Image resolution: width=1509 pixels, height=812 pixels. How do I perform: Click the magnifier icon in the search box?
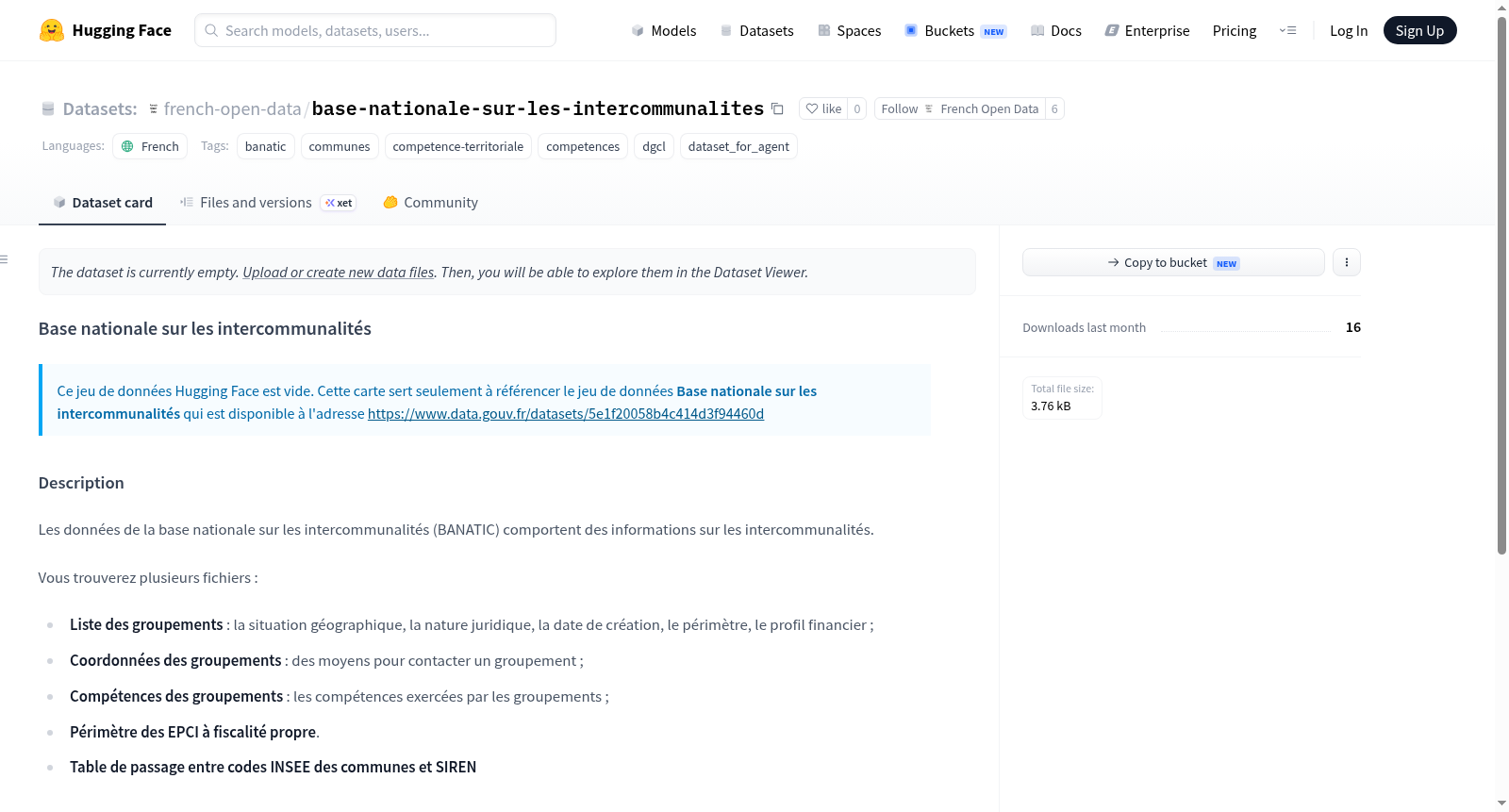click(x=211, y=30)
